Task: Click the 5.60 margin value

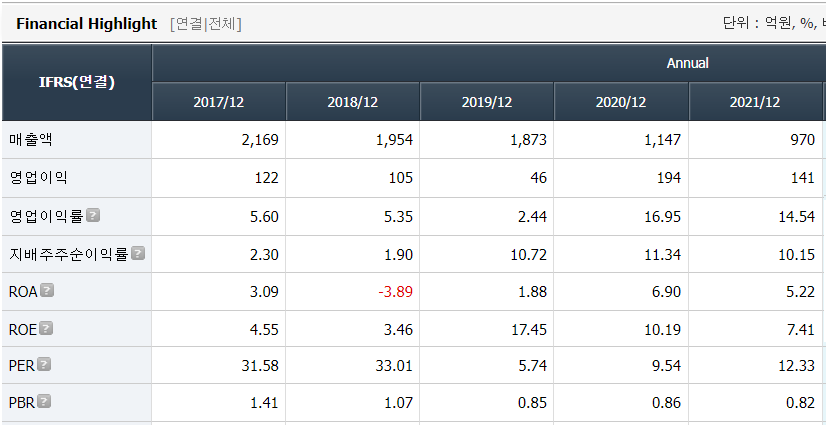Action: tap(264, 217)
